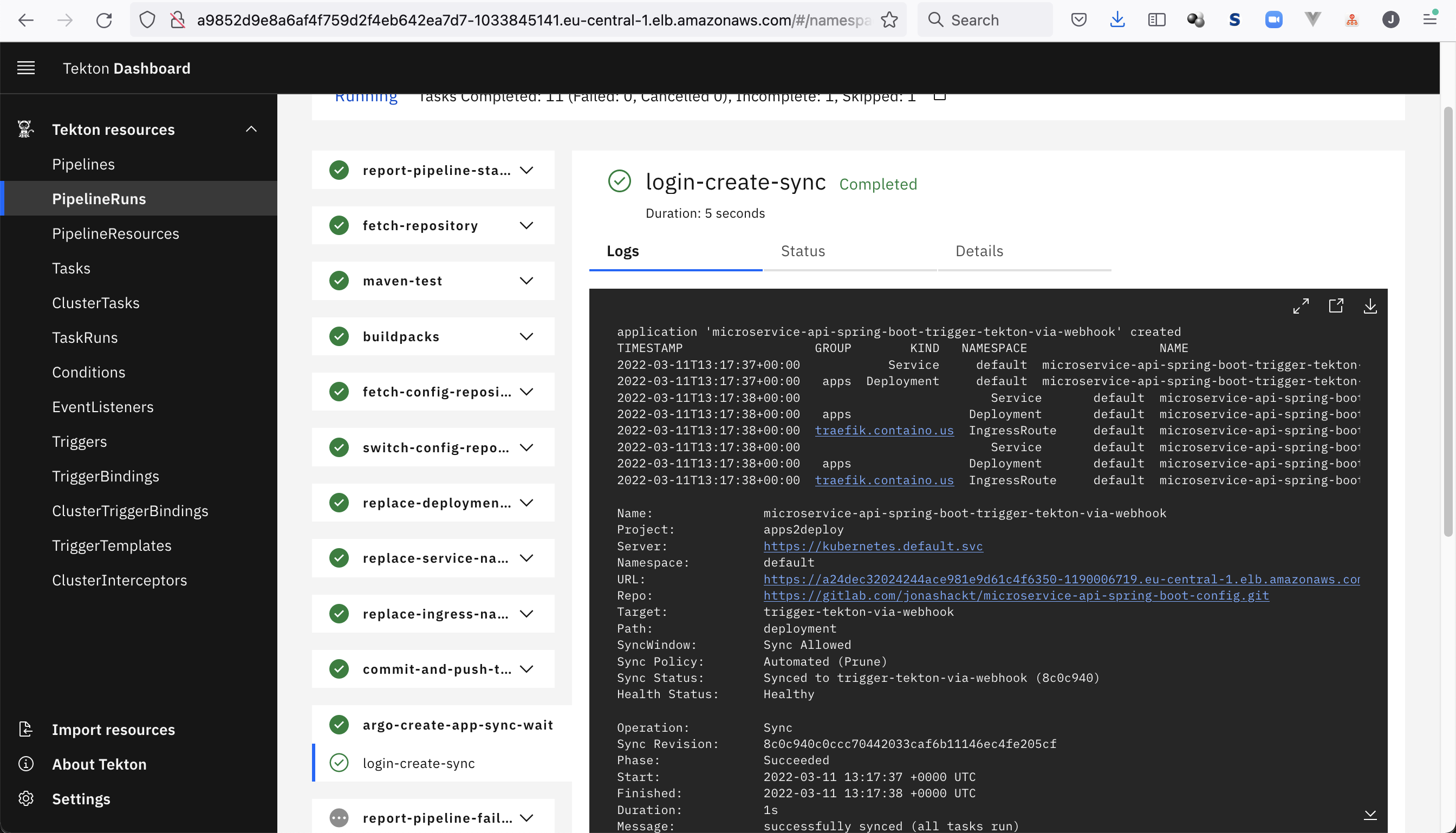Click the page vertical scrollbar

pos(1448,321)
